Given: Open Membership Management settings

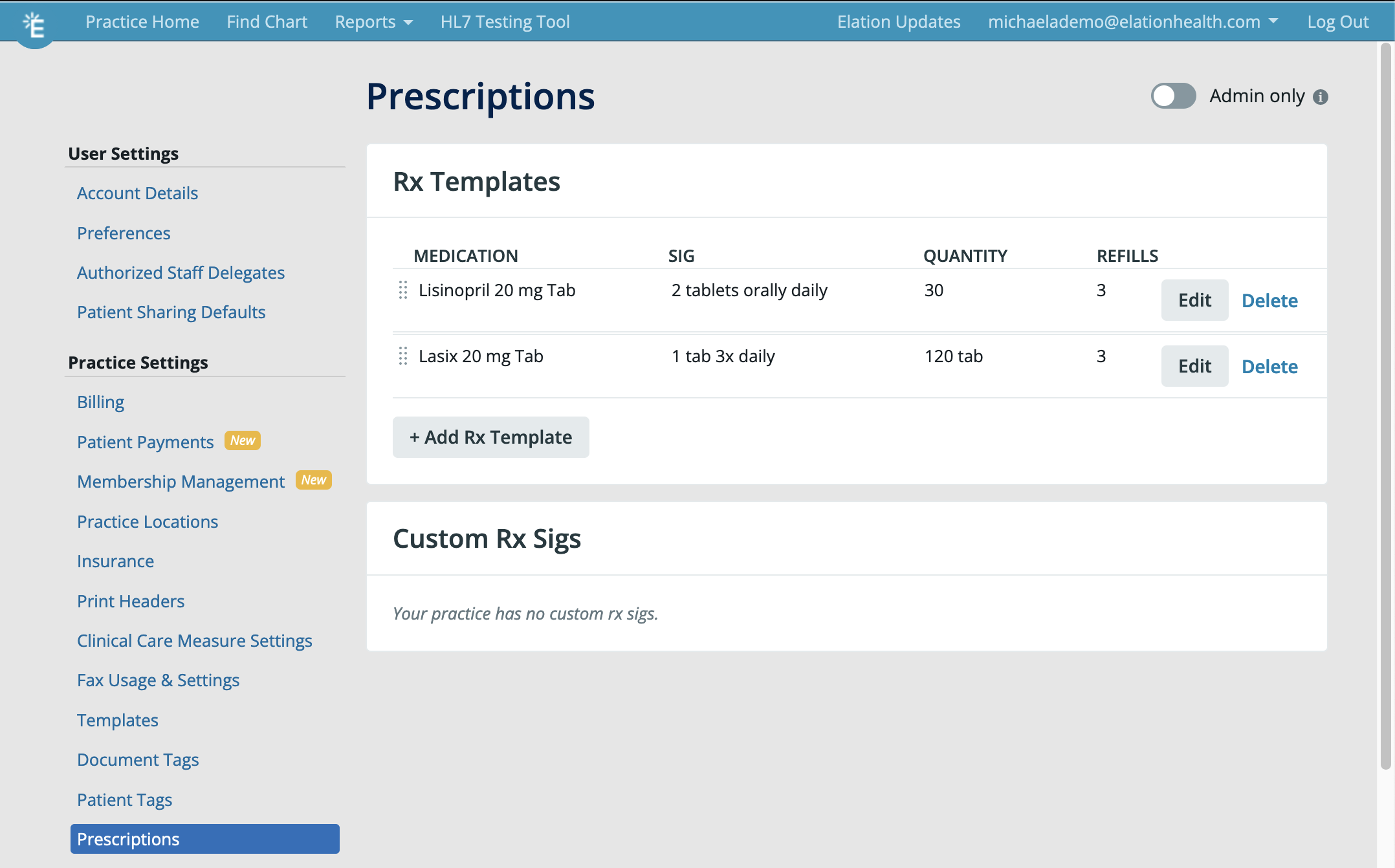Looking at the screenshot, I should point(181,481).
